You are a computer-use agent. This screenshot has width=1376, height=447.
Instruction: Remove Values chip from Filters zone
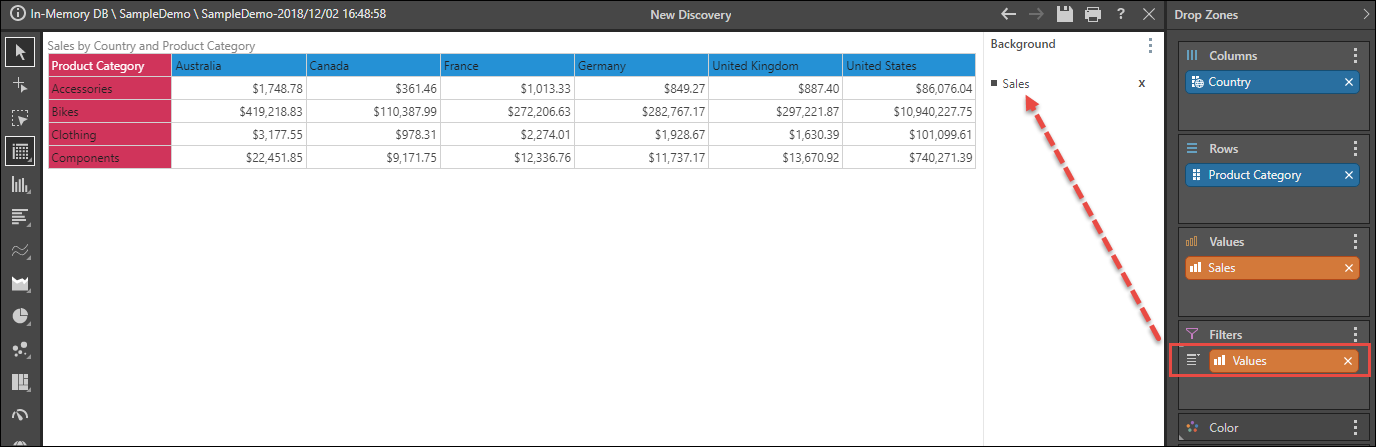pos(1348,361)
